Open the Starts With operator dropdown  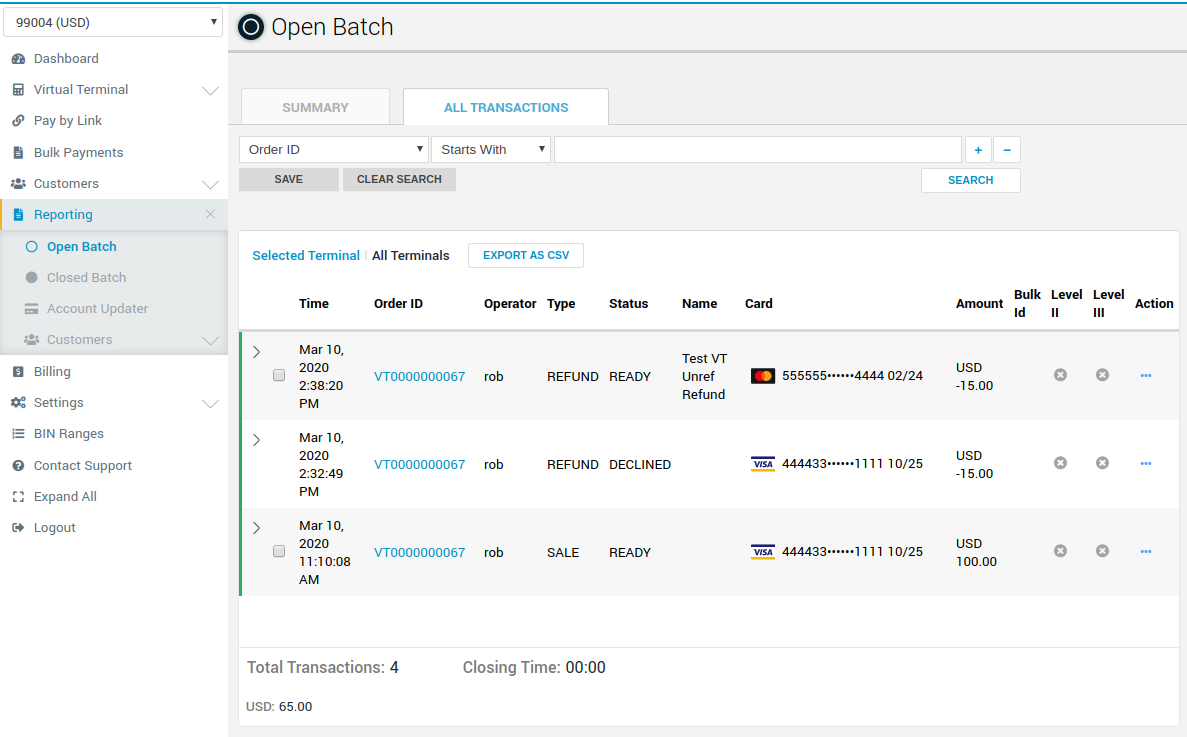491,150
